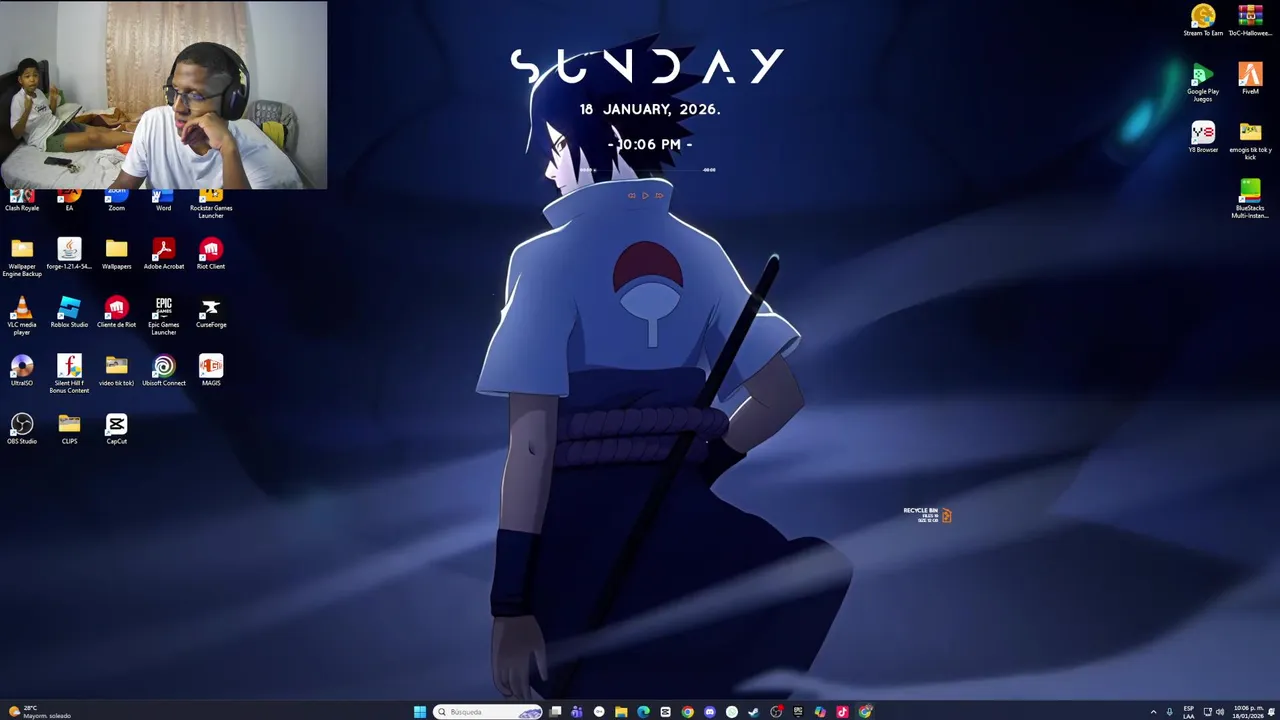The height and width of the screenshot is (720, 1280).
Task: Launch OBS Studio from the desktop
Action: (x=22, y=428)
